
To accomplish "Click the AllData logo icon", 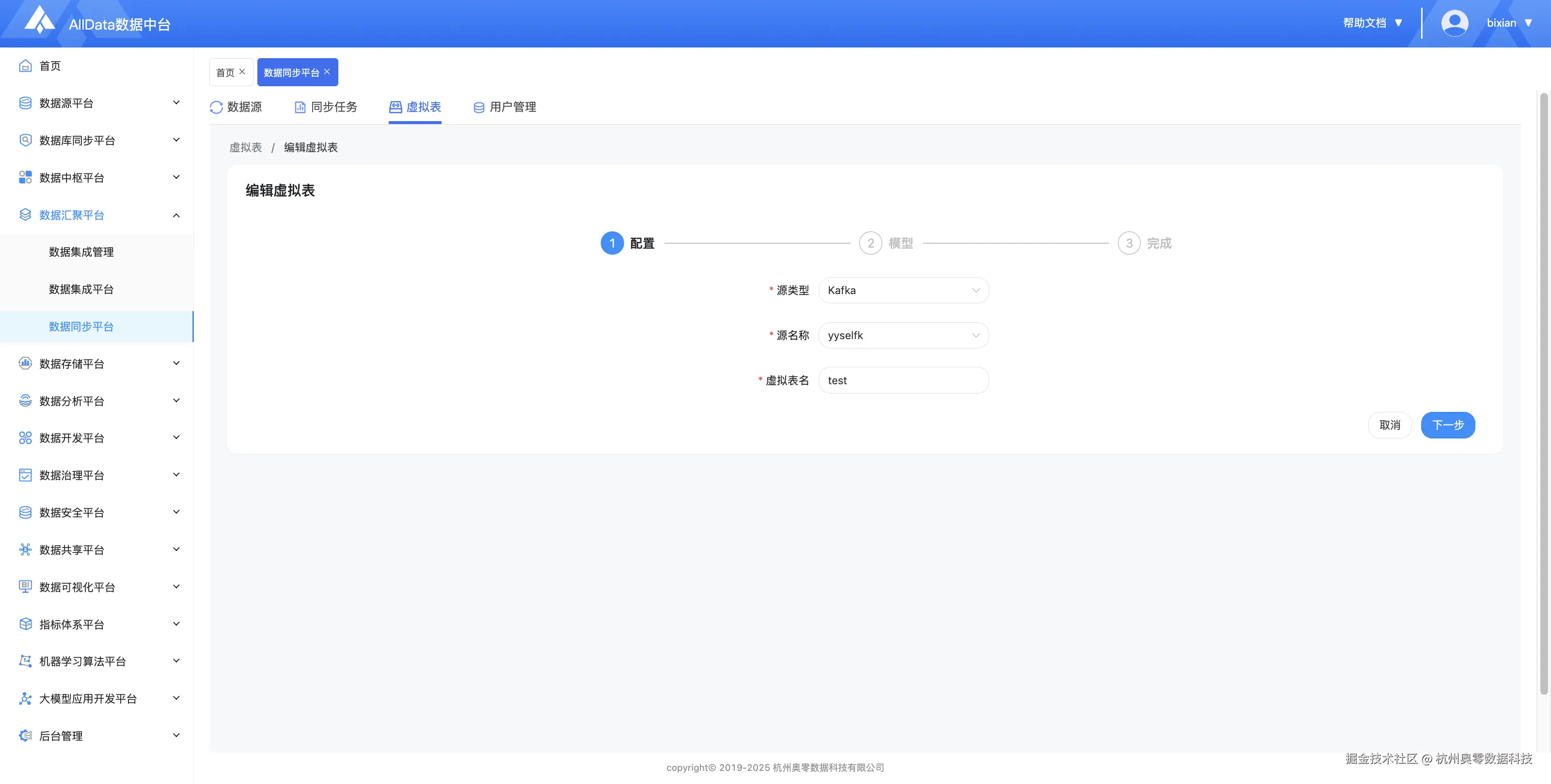I will tap(39, 21).
